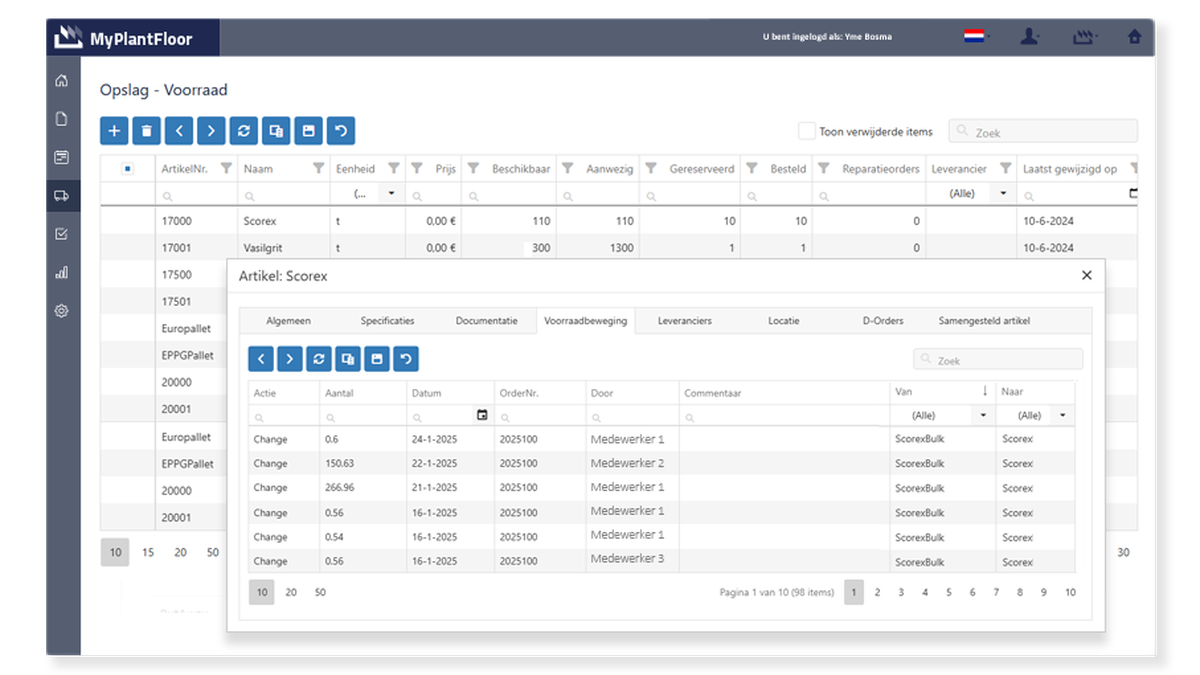This screenshot has width=1200, height=675.
Task: Open the settings gear in left sidebar
Action: [x=62, y=311]
